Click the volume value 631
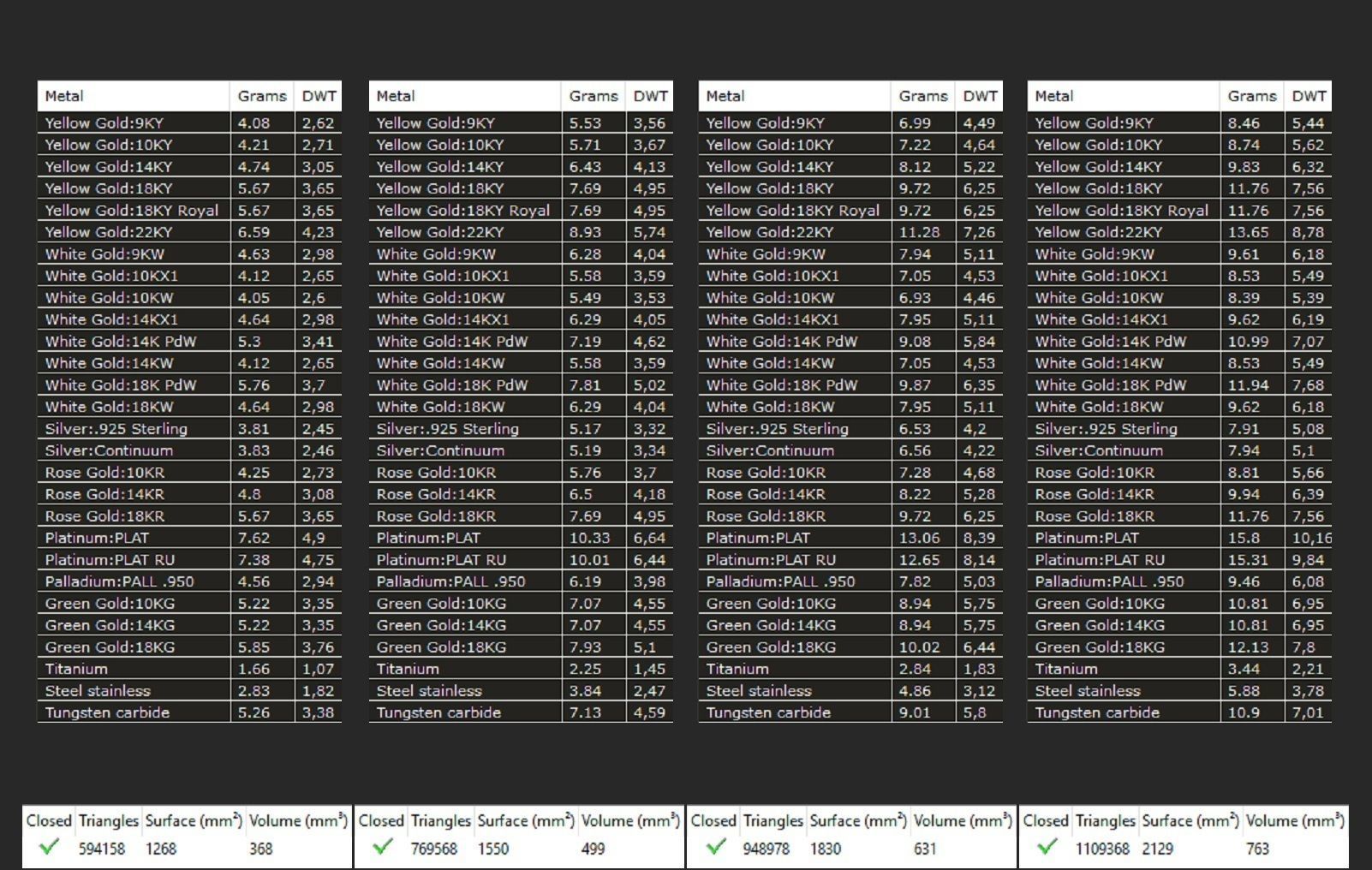 [926, 849]
